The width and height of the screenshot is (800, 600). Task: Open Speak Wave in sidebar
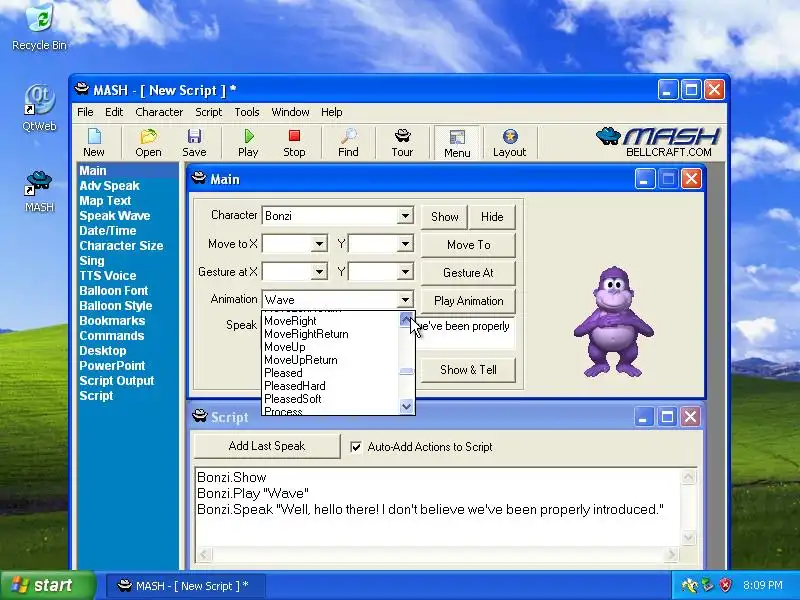[115, 216]
